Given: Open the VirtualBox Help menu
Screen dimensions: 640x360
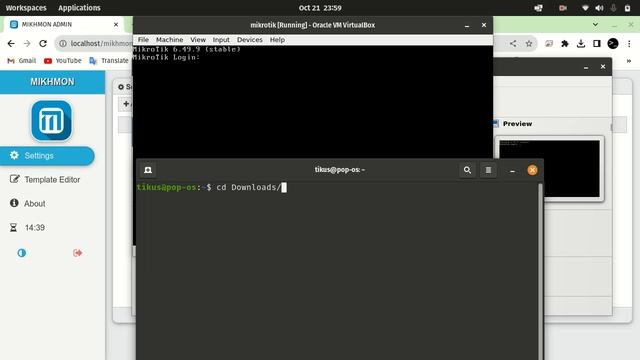Looking at the screenshot, I should (x=277, y=40).
